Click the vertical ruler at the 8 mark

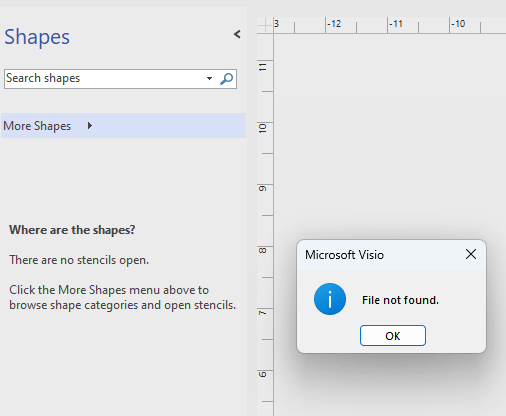(263, 251)
